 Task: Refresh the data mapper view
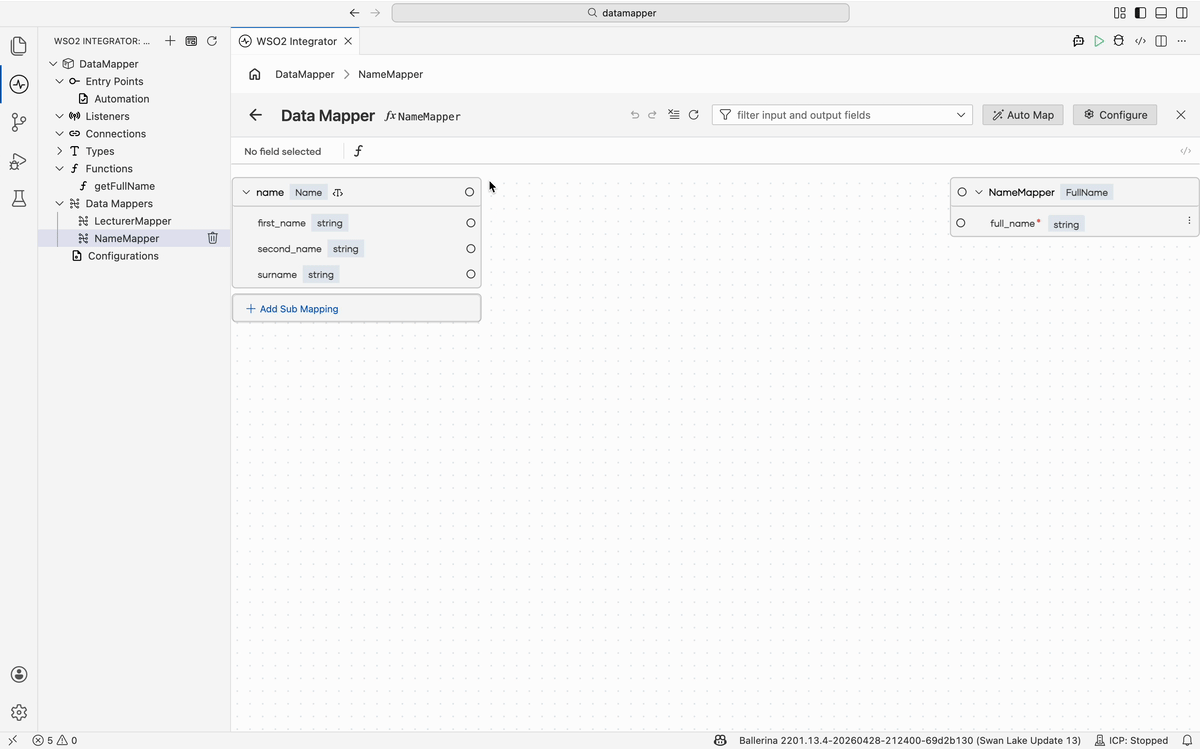693,115
